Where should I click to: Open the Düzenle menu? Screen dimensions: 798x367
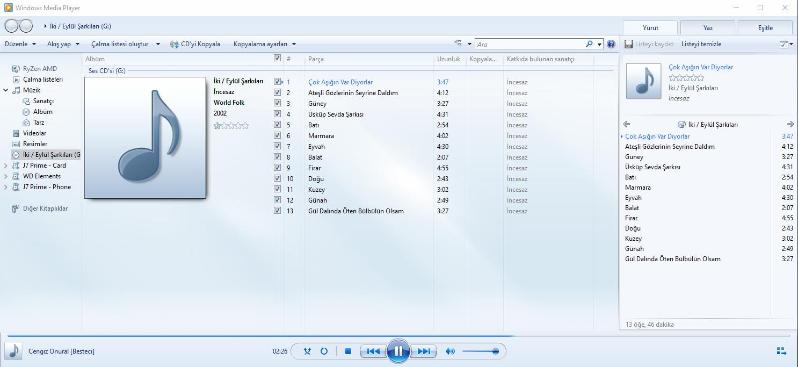pos(20,44)
